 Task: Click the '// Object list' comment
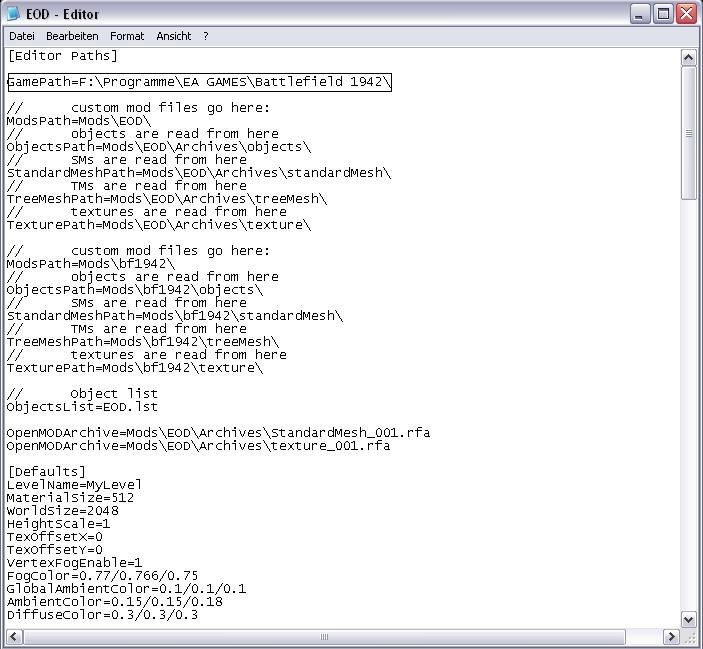82,394
